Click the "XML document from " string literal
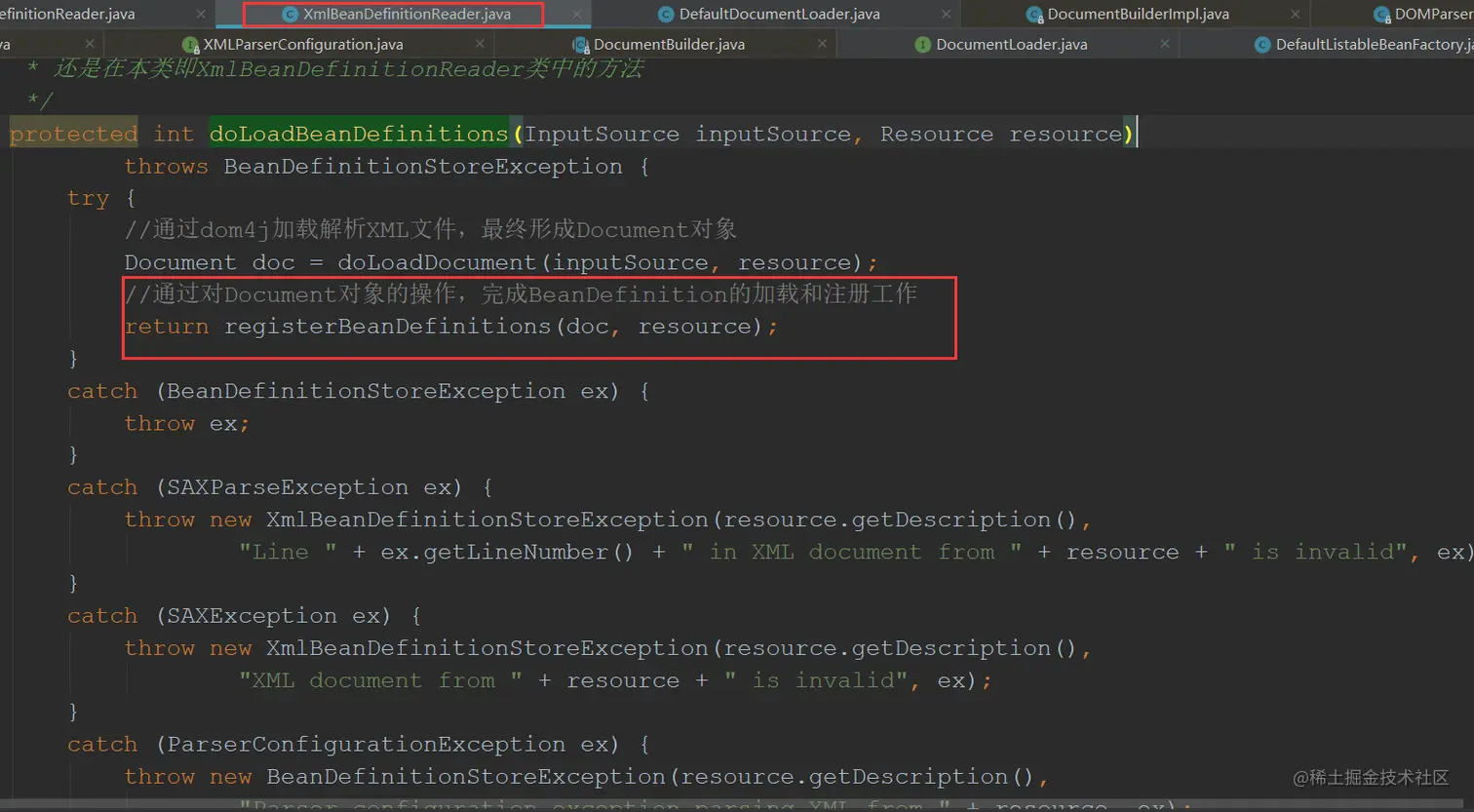Viewport: 1474px width, 812px height. tap(380, 679)
